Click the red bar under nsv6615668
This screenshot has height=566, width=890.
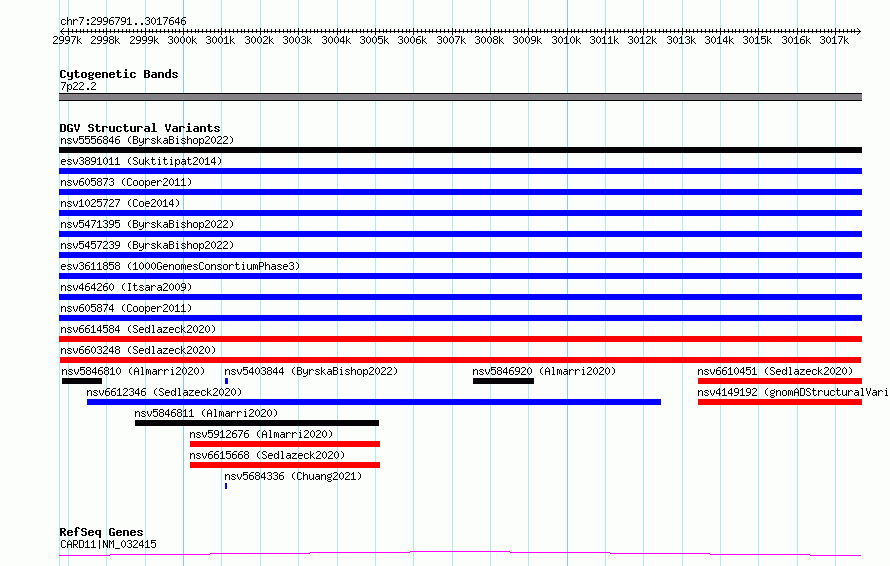[285, 465]
